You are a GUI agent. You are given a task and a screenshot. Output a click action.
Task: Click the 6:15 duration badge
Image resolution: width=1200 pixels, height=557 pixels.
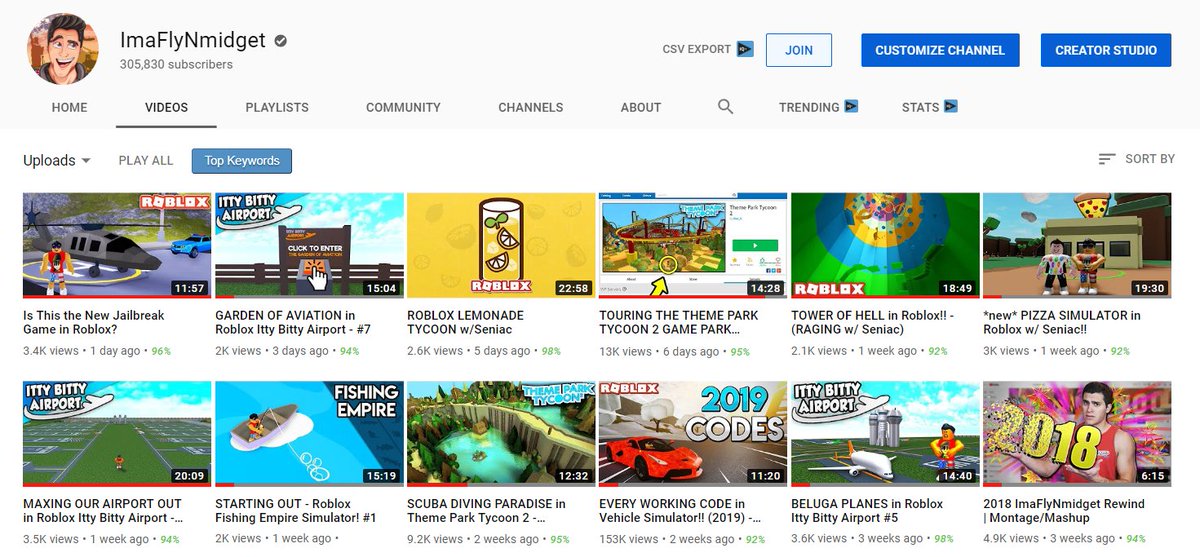tap(1152, 476)
